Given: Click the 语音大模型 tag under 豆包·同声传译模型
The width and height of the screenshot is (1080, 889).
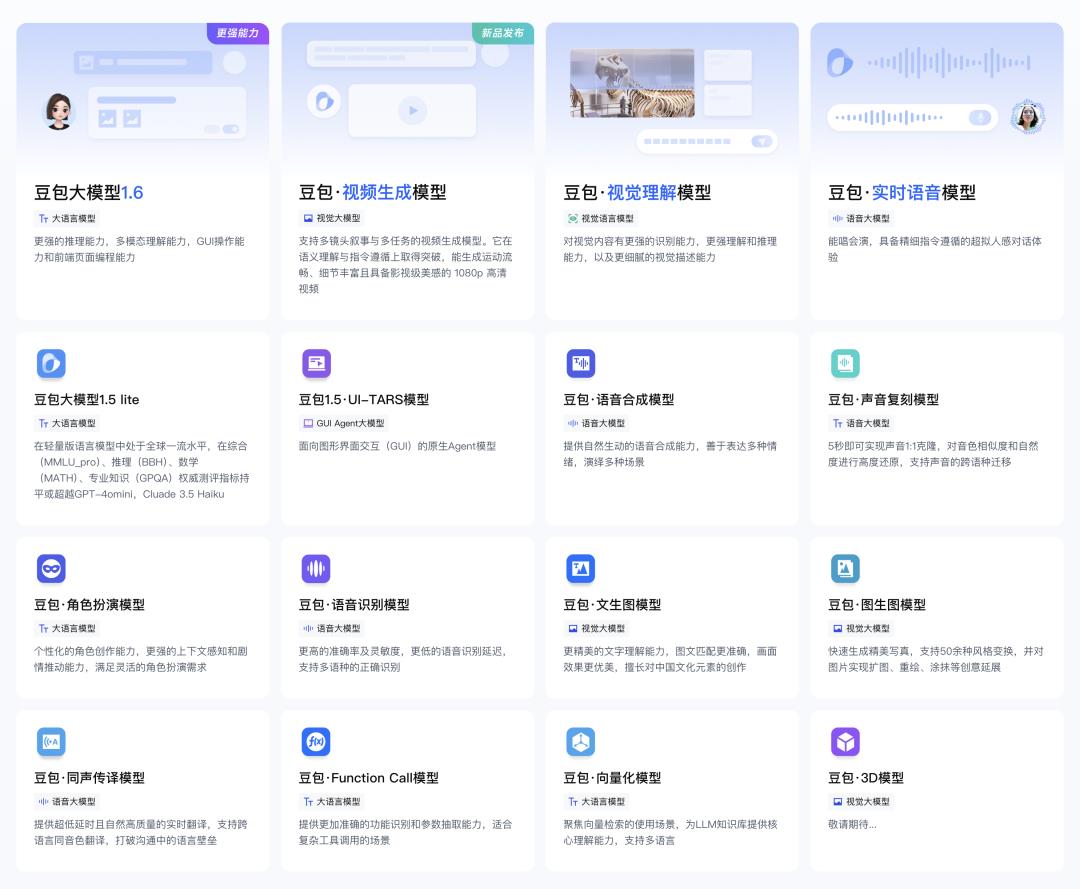Looking at the screenshot, I should pyautogui.click(x=67, y=802).
